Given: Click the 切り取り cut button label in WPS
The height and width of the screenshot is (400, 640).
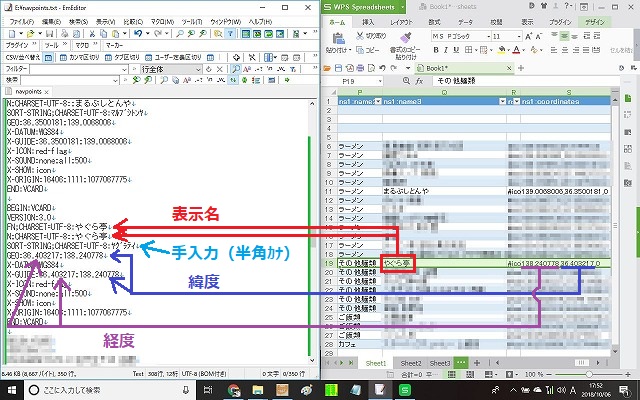Looking at the screenshot, I should (x=376, y=36).
